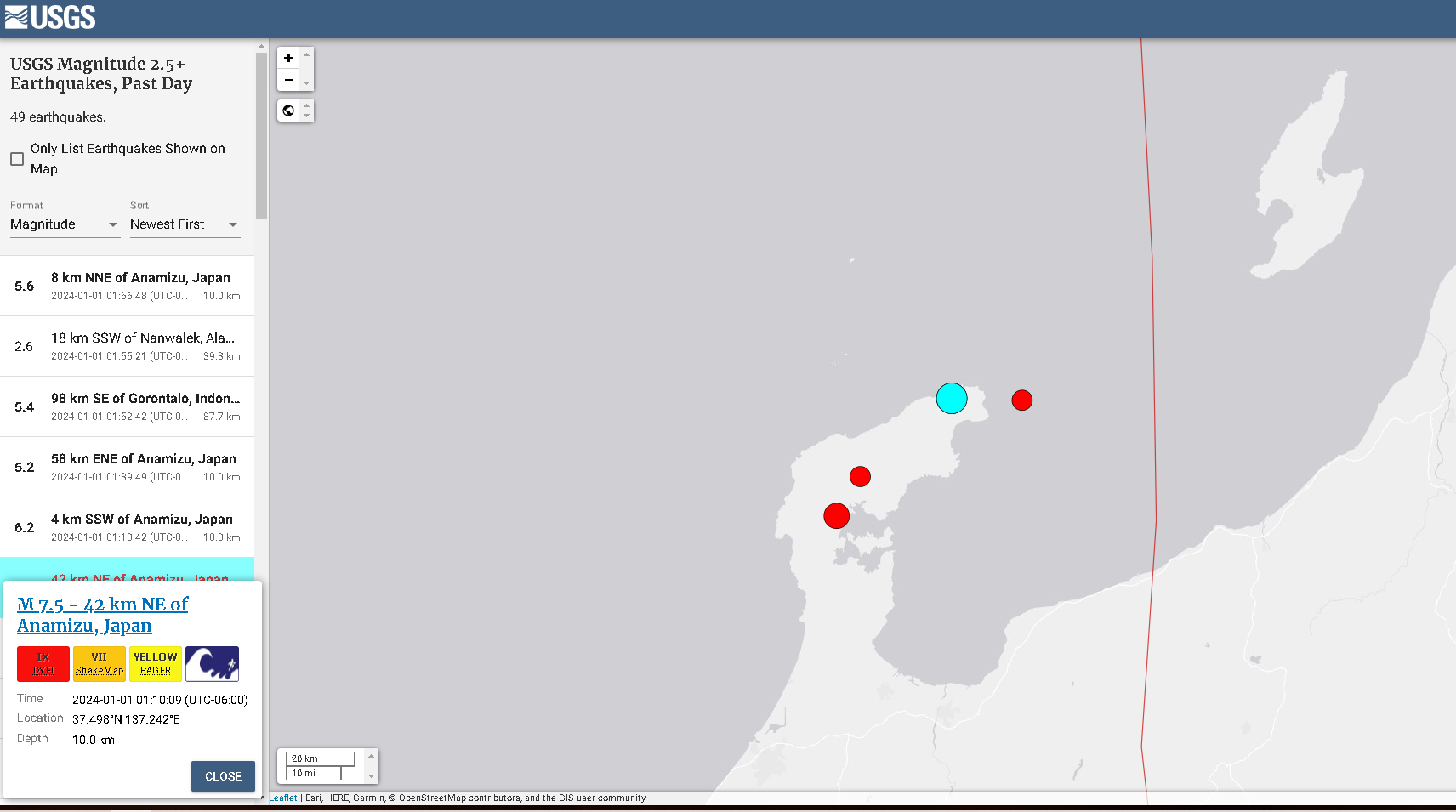1456x812 pixels.
Task: Click the 49 earthquakes count text
Action: 58,117
